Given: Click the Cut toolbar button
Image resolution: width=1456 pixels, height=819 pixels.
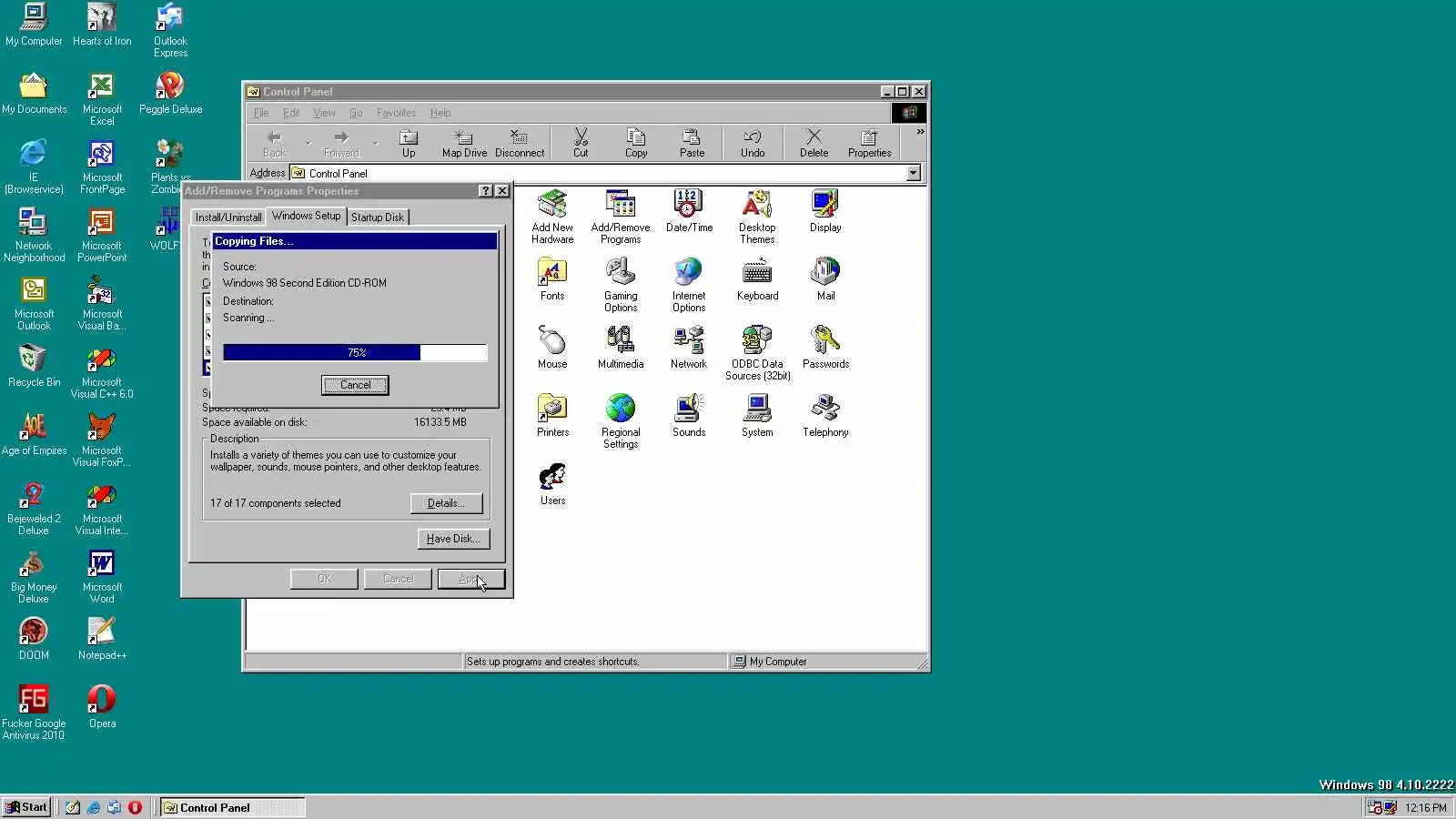Looking at the screenshot, I should point(581,144).
